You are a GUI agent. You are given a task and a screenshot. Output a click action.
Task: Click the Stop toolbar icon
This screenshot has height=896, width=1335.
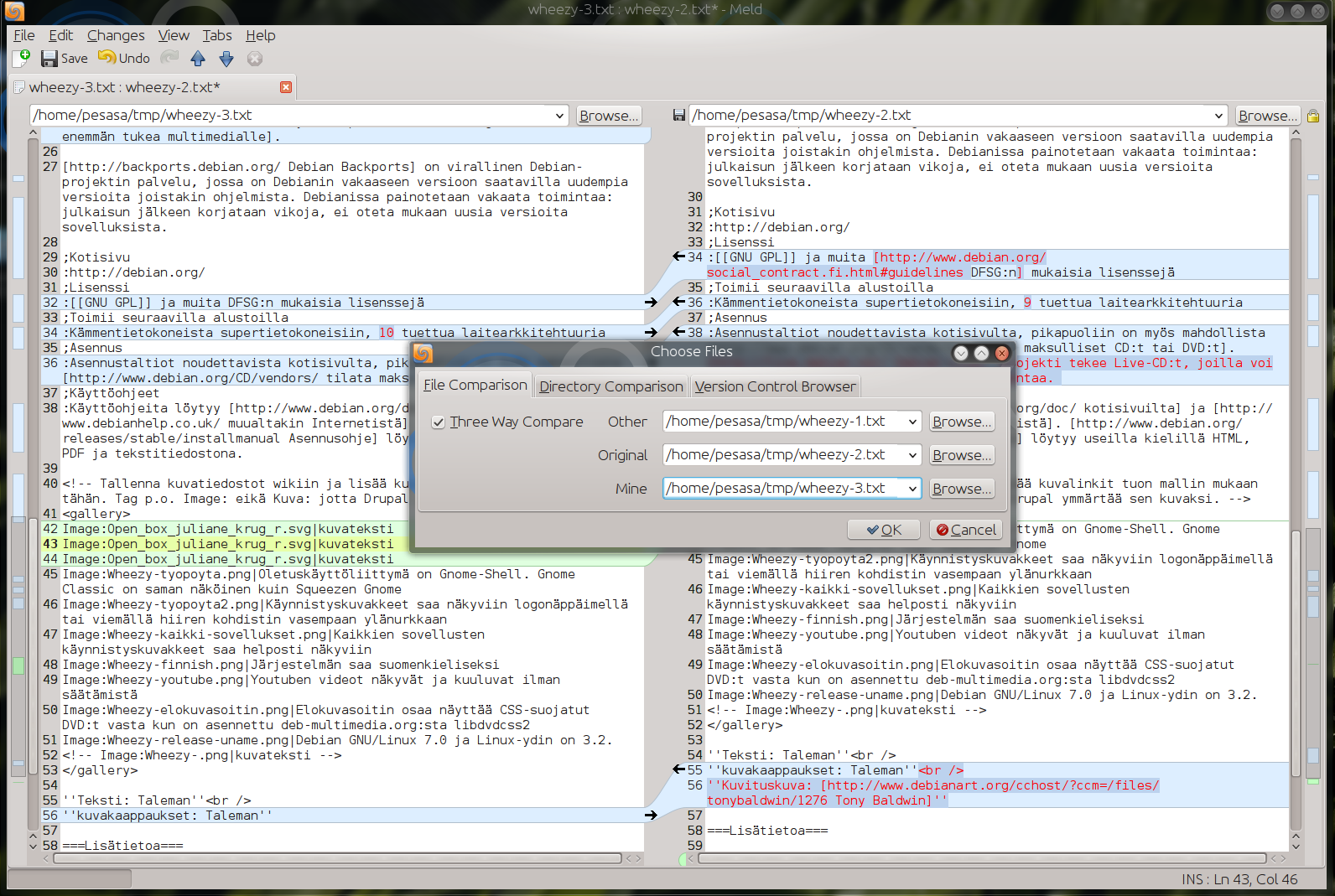coord(255,58)
